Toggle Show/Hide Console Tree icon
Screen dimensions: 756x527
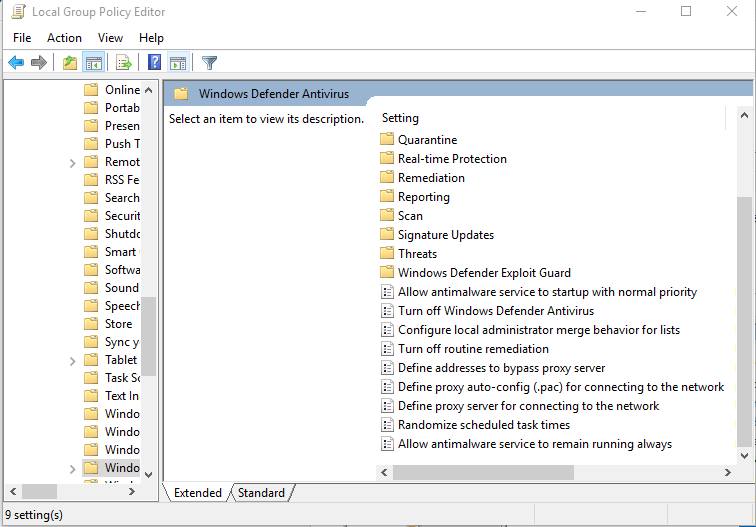point(94,63)
